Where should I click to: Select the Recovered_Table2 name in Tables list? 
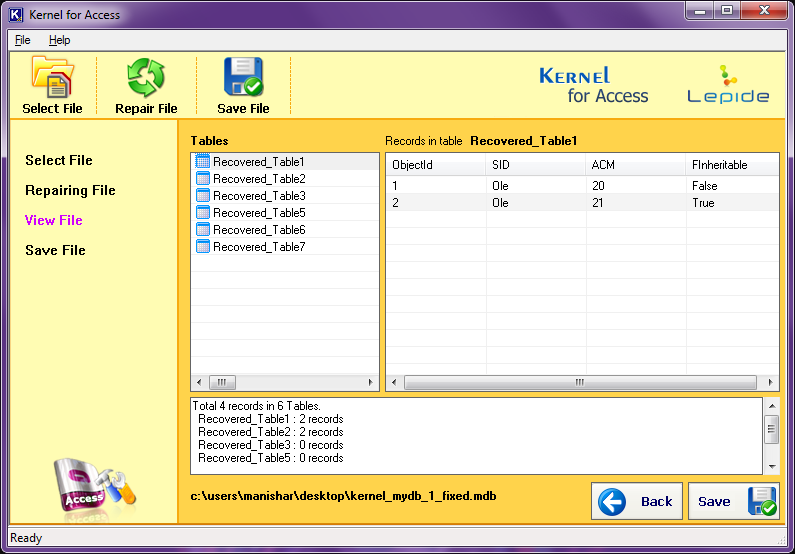click(x=259, y=178)
